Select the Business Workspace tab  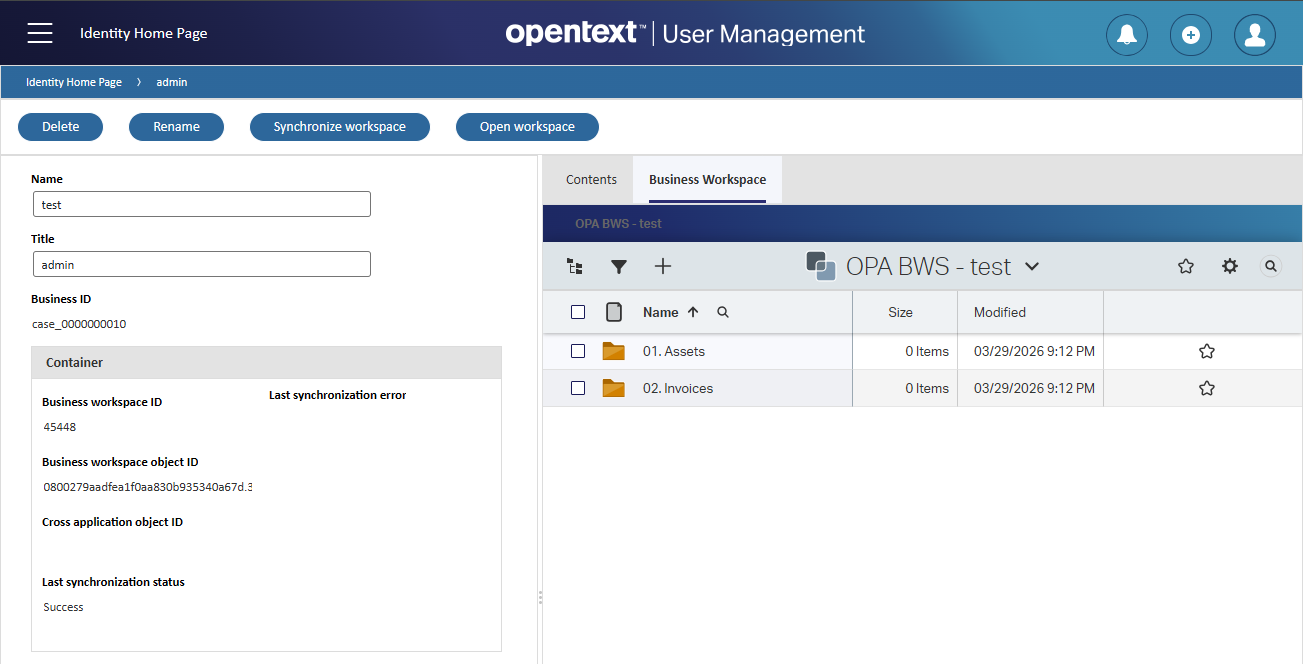(x=707, y=180)
